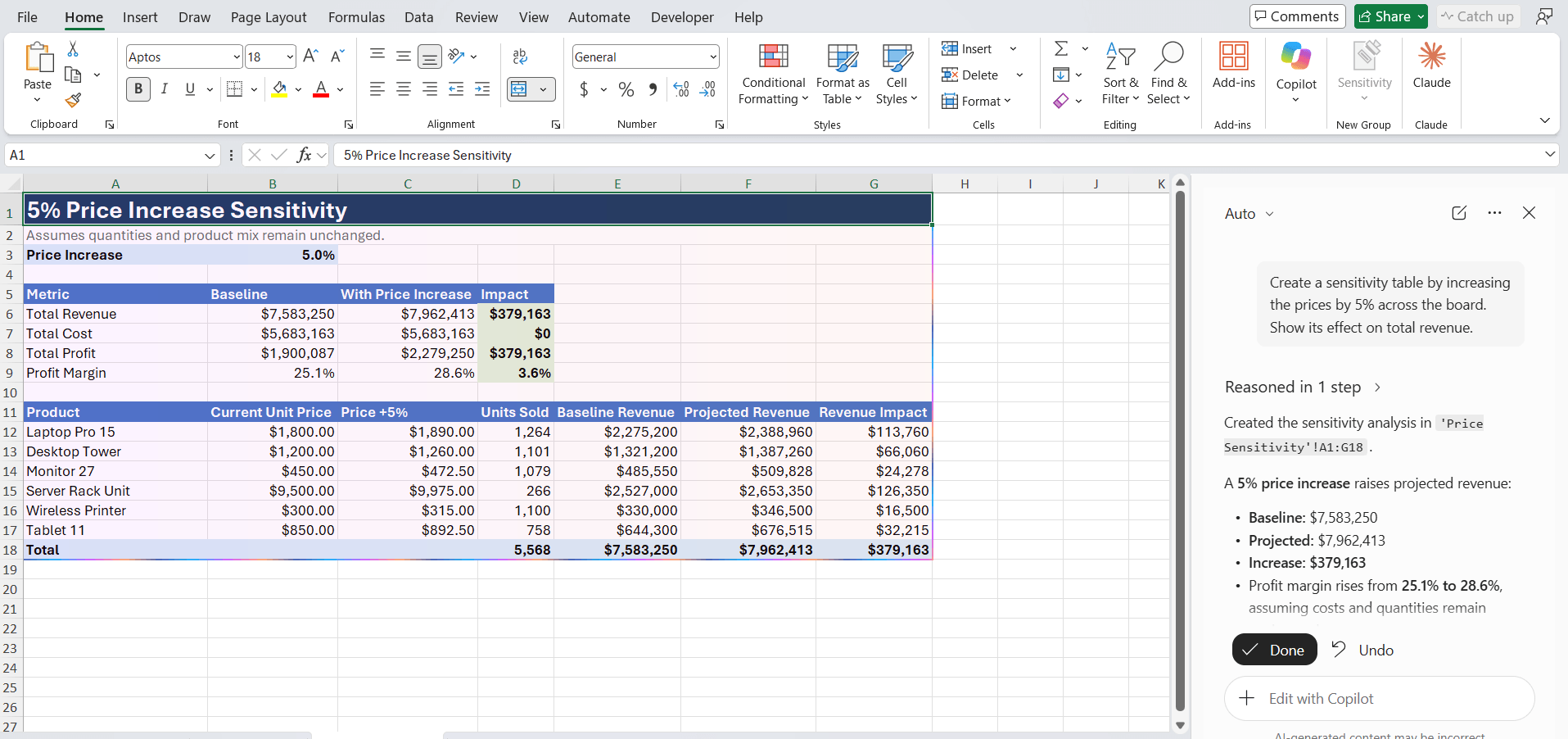Click the green Share button
The height and width of the screenshot is (739, 1568).
pos(1390,16)
